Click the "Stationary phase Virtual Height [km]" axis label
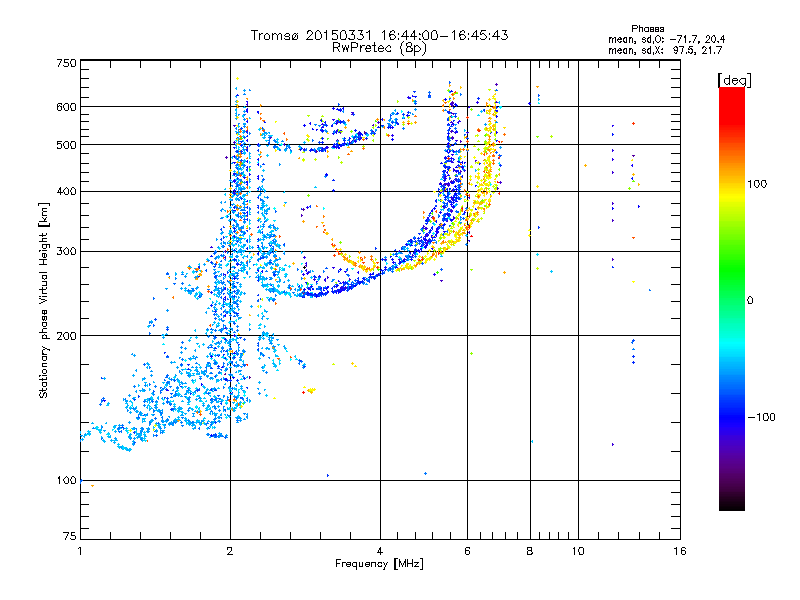800x600 pixels. pos(44,301)
